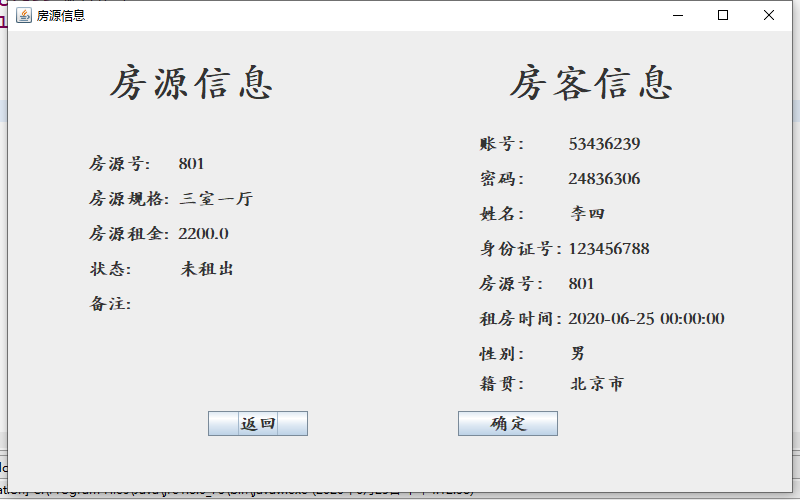Select the 801 value under the 房客信息 heading

coord(582,284)
